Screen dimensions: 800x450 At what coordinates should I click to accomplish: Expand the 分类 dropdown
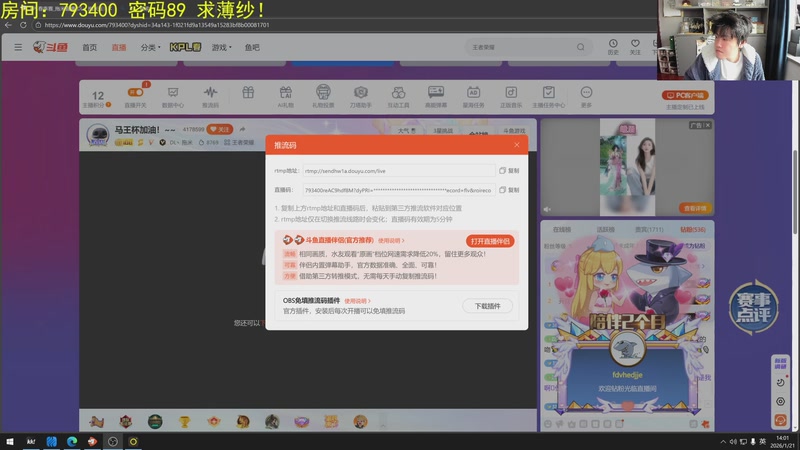point(150,47)
